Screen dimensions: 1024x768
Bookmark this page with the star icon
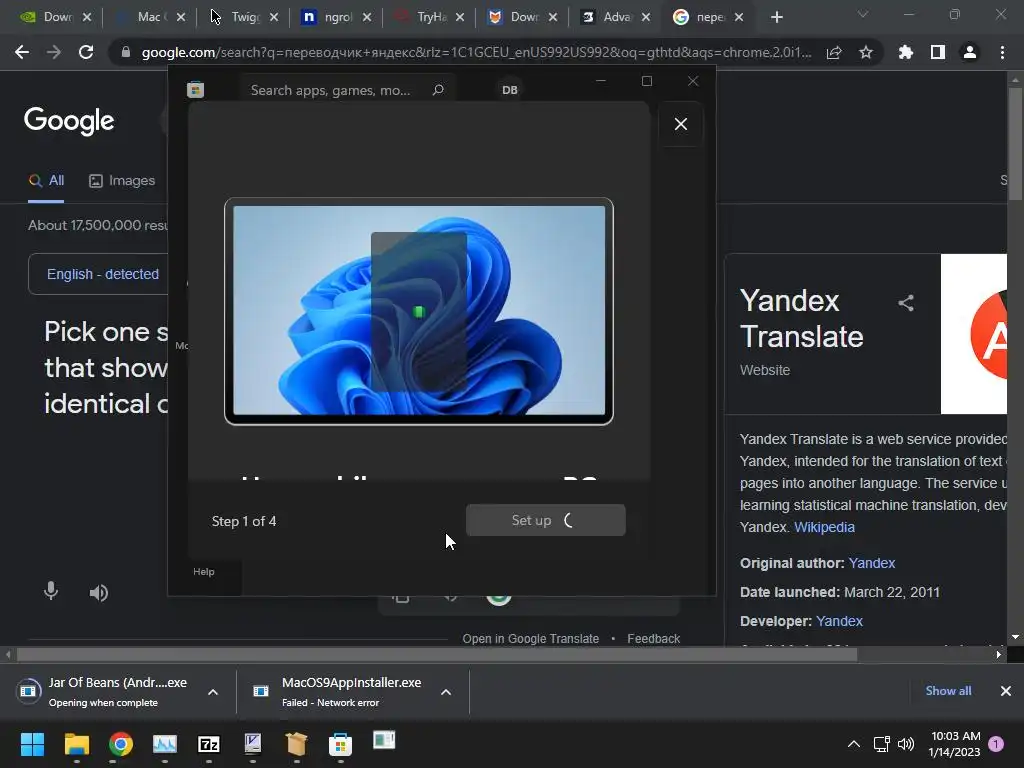866,52
